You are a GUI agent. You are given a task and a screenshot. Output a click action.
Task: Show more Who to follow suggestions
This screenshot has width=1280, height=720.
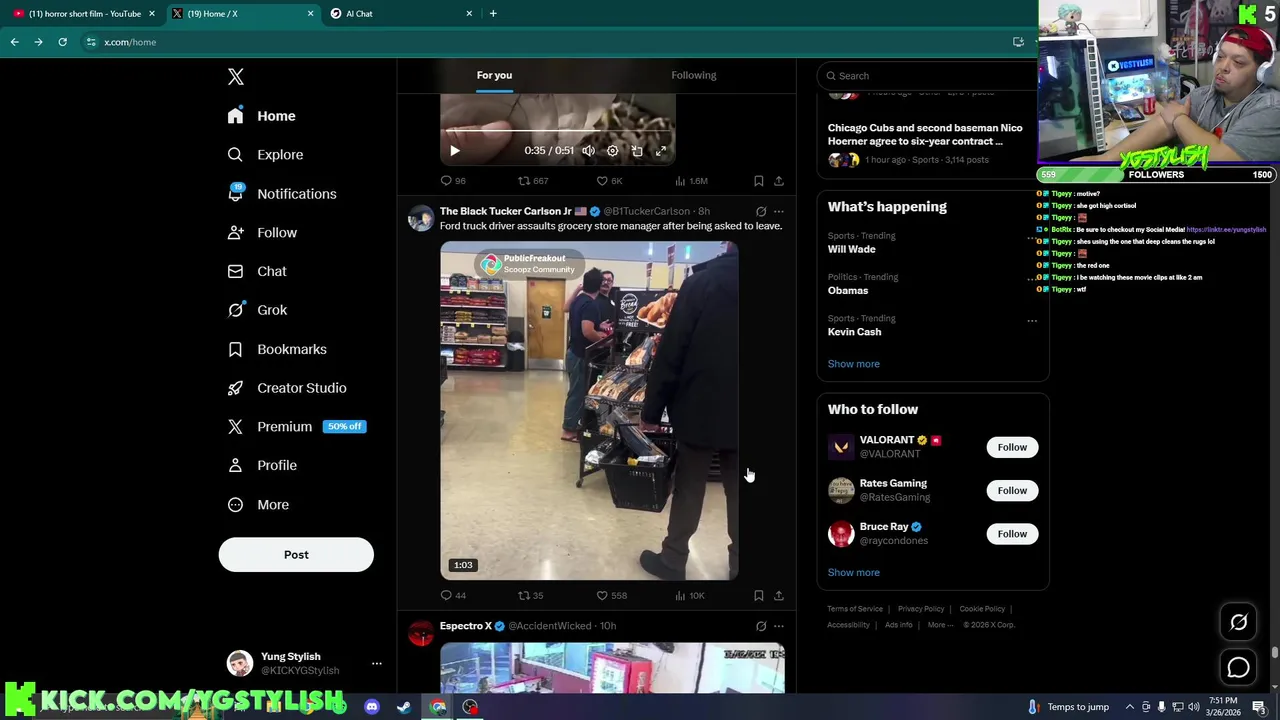[854, 573]
